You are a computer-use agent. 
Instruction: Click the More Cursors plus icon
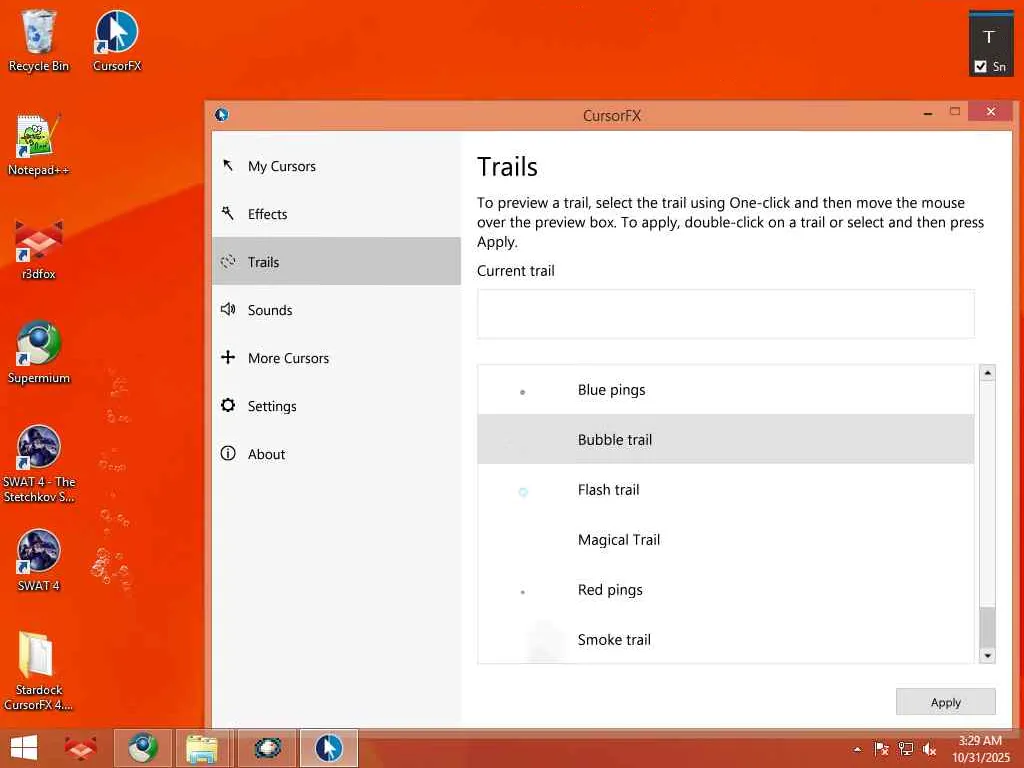tap(228, 357)
